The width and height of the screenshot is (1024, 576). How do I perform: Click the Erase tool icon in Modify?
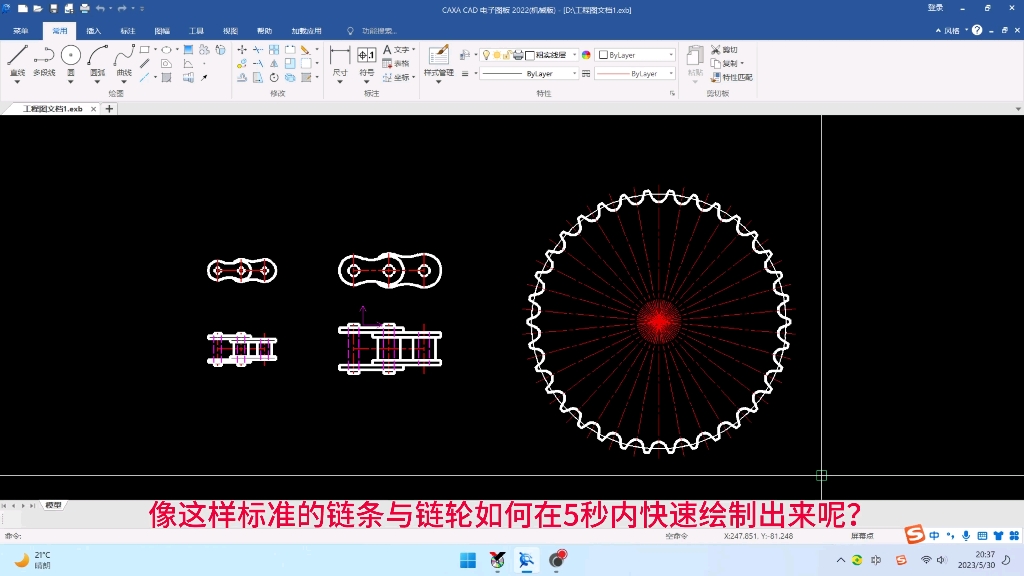point(305,50)
